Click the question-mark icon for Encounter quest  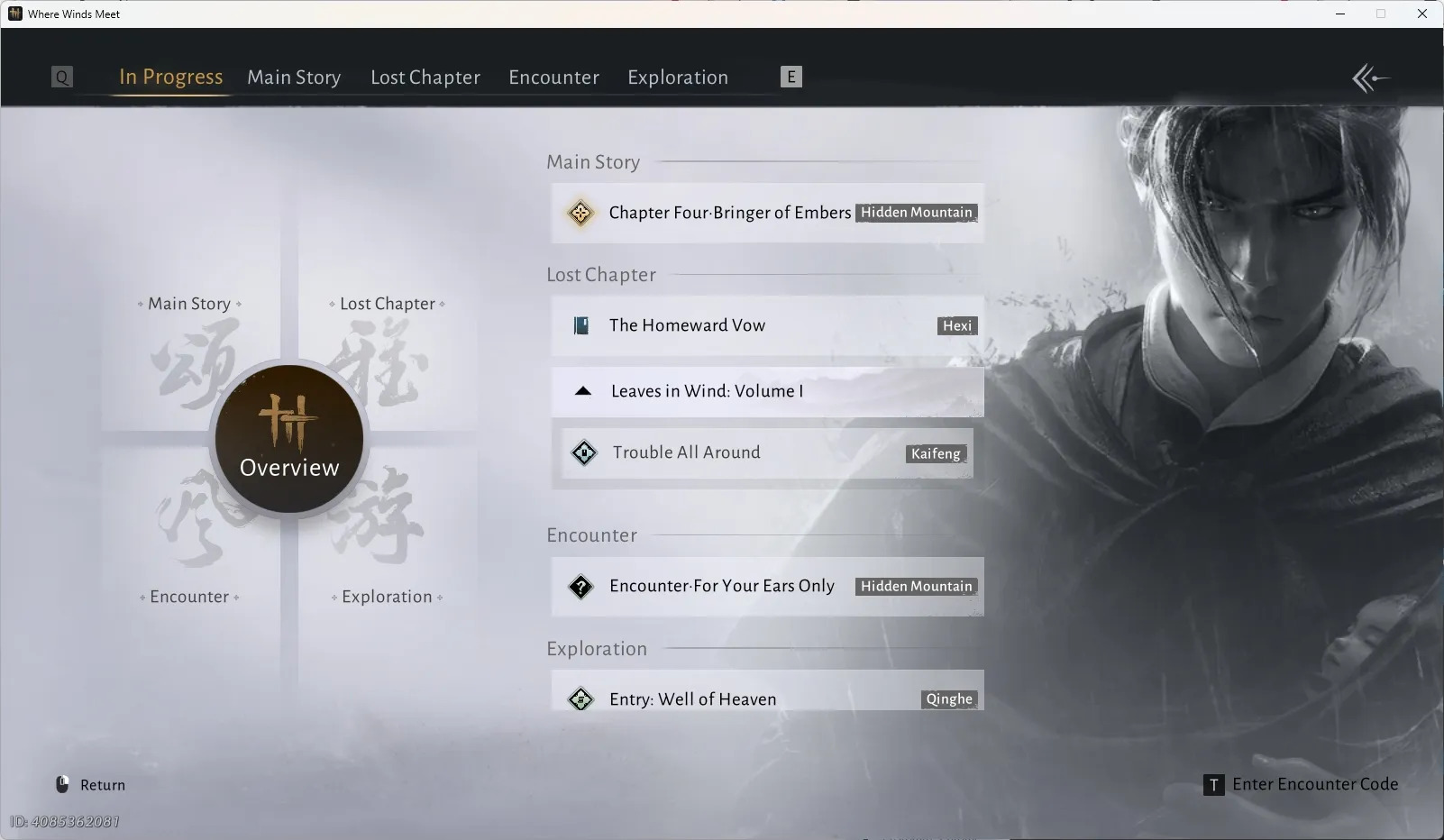pos(581,587)
